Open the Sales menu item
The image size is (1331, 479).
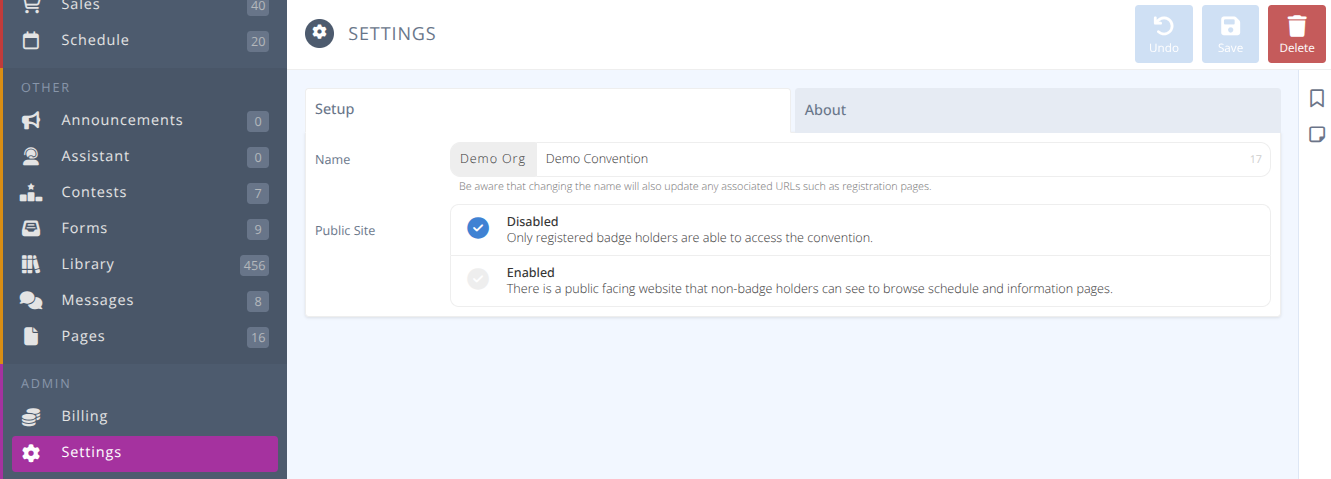tap(145, 7)
